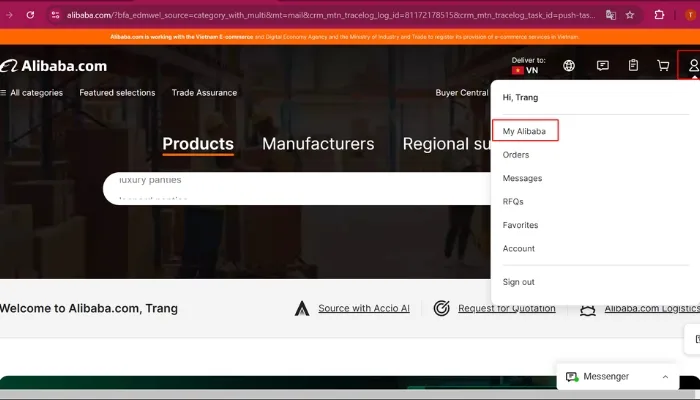Reload the page with the refresh icon
This screenshot has height=400, width=700.
pos(30,15)
